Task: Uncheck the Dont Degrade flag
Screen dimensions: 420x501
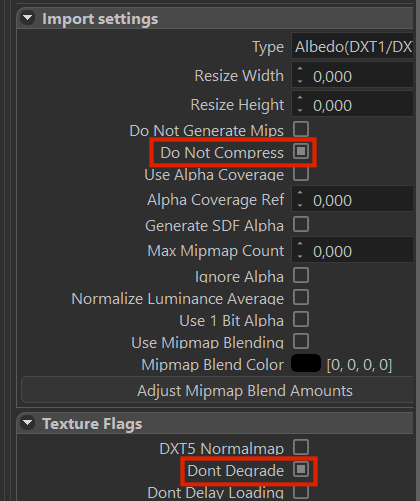Action: point(301,469)
